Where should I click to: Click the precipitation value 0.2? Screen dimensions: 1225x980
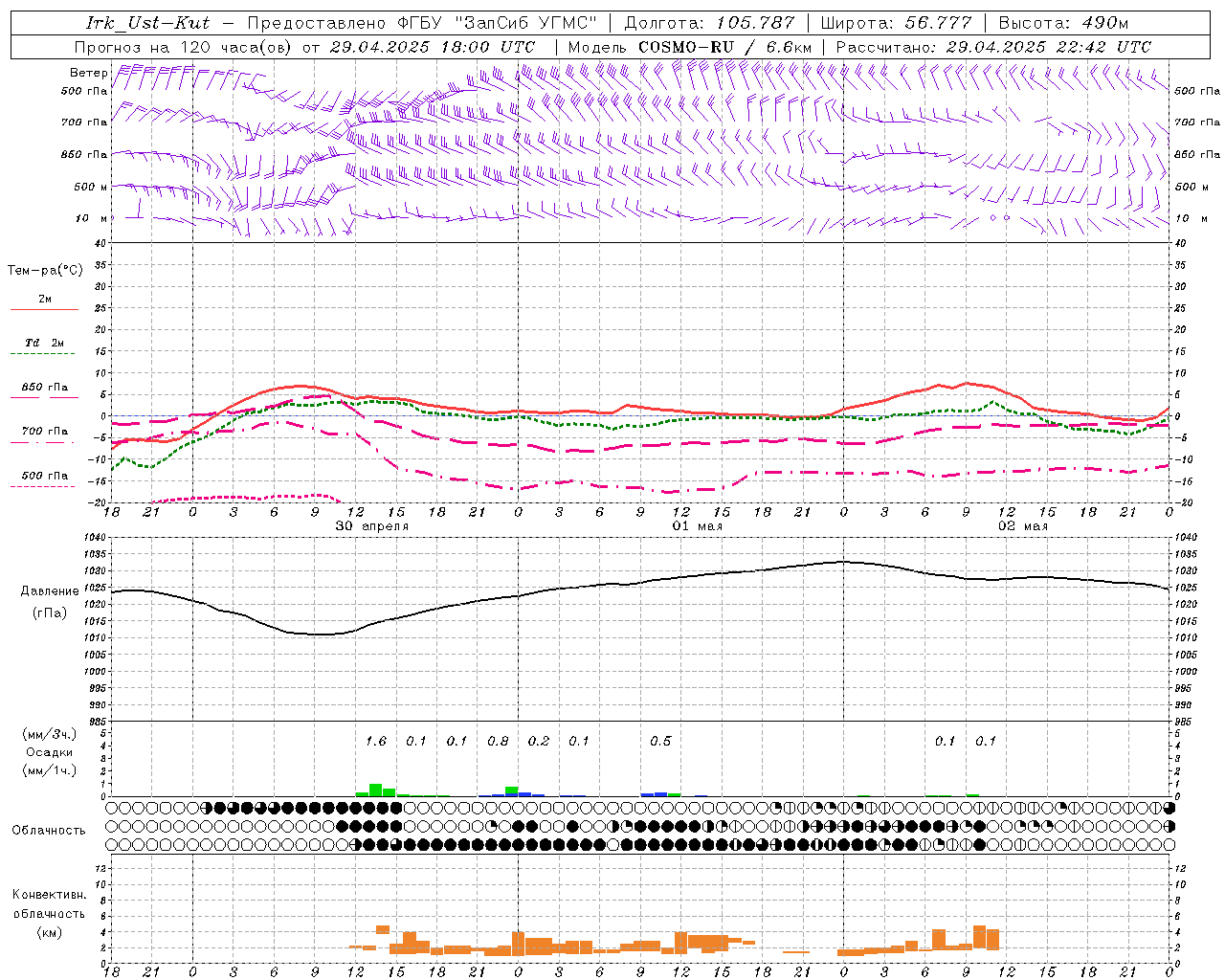click(539, 742)
